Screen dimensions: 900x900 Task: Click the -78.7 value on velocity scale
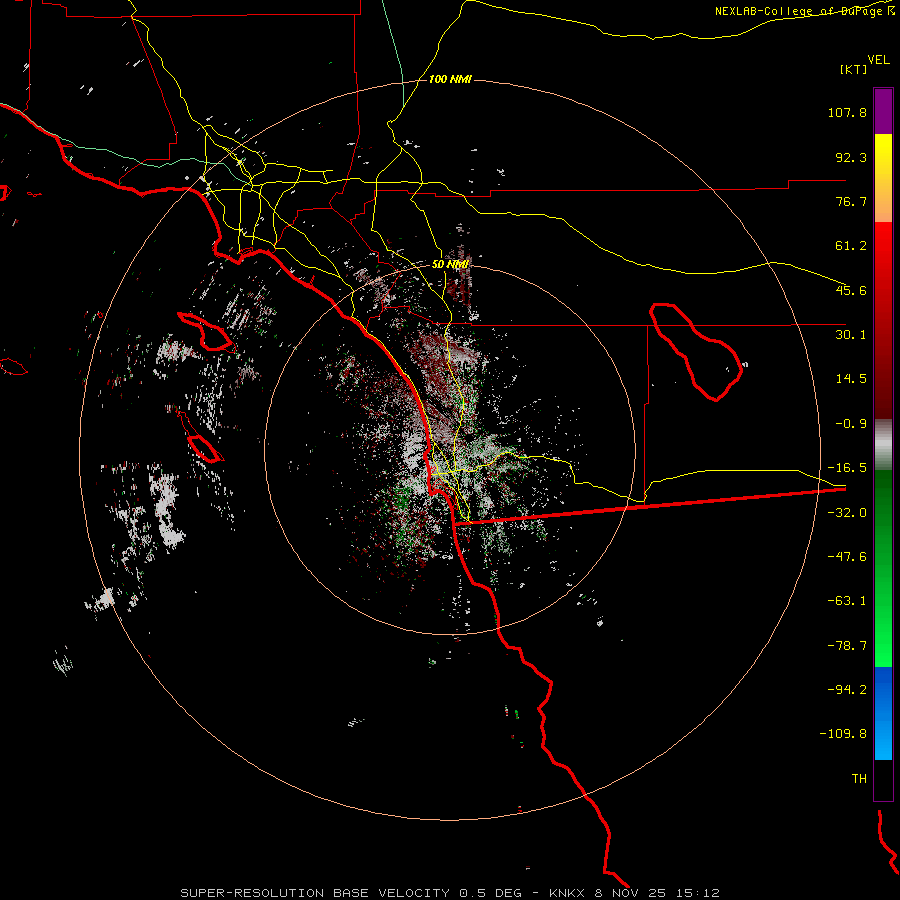(x=847, y=646)
